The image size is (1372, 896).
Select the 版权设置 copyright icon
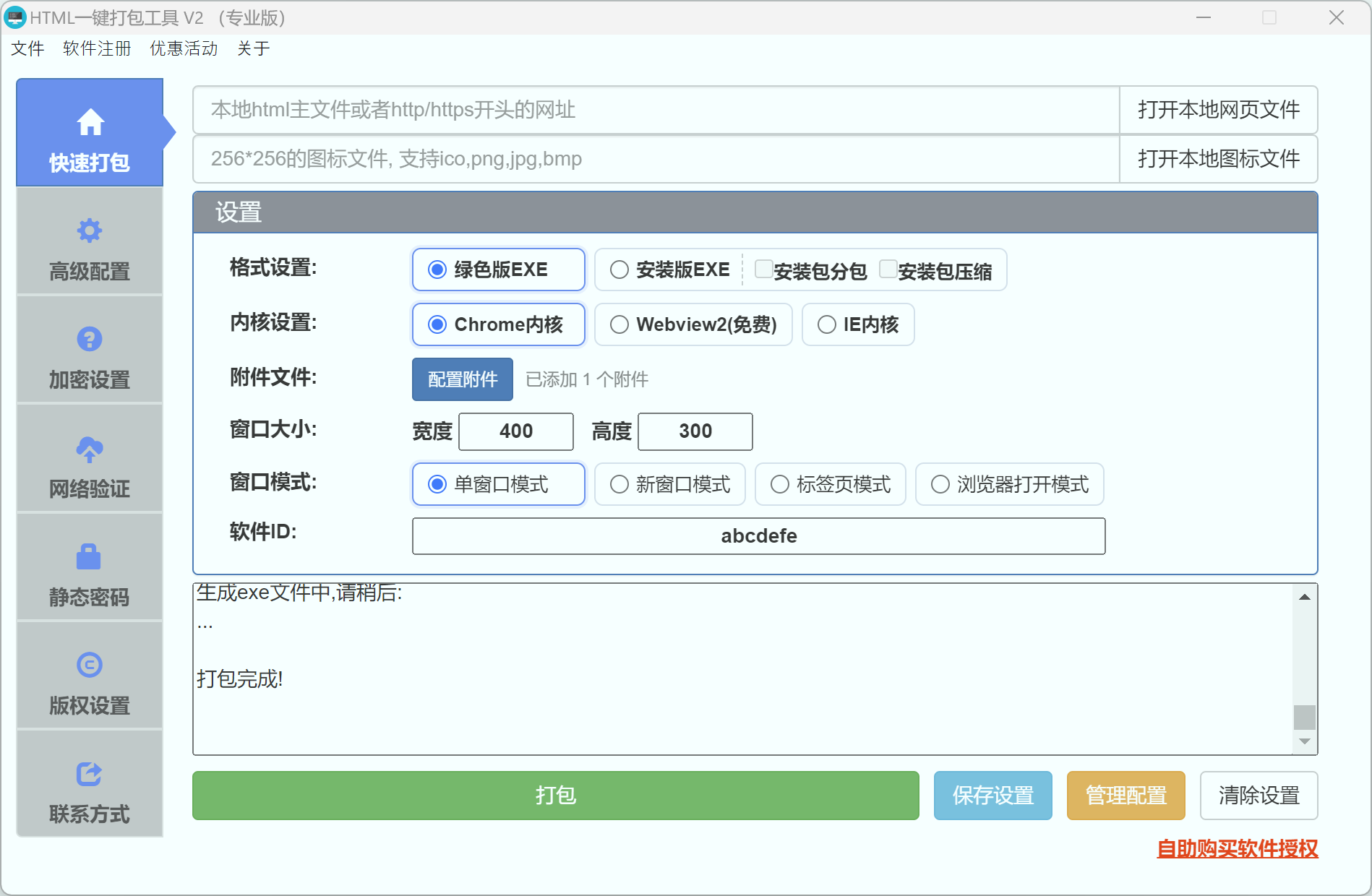click(x=90, y=665)
